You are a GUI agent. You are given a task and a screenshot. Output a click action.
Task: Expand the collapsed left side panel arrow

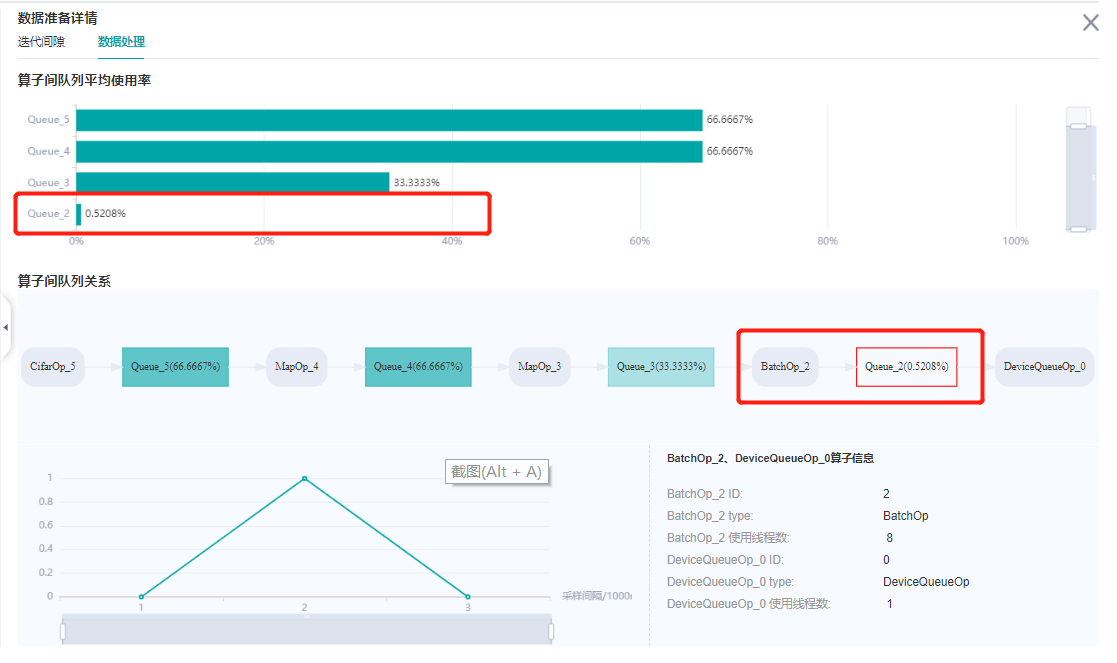click(6, 327)
